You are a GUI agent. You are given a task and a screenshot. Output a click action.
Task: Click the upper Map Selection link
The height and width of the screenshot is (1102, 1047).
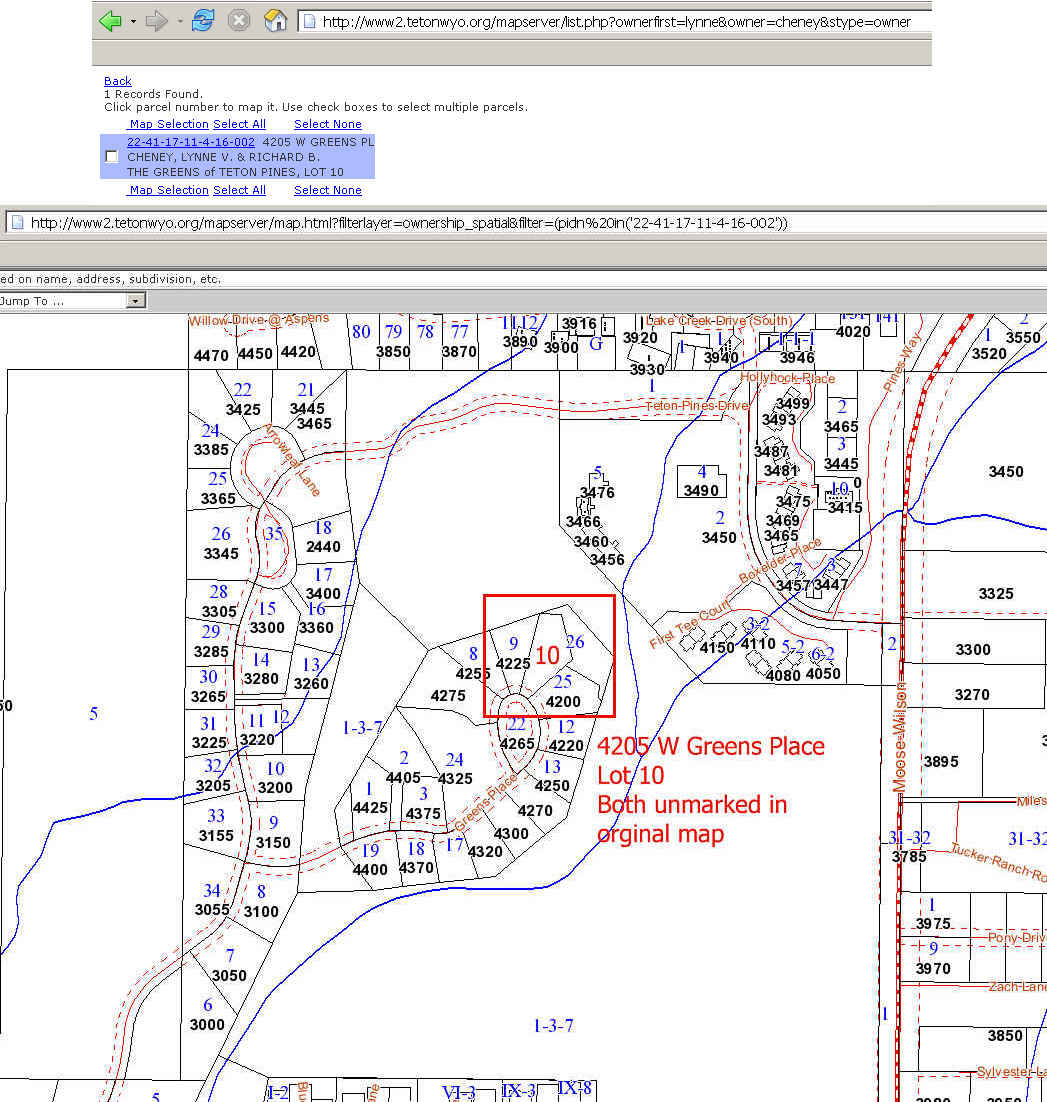pyautogui.click(x=169, y=124)
